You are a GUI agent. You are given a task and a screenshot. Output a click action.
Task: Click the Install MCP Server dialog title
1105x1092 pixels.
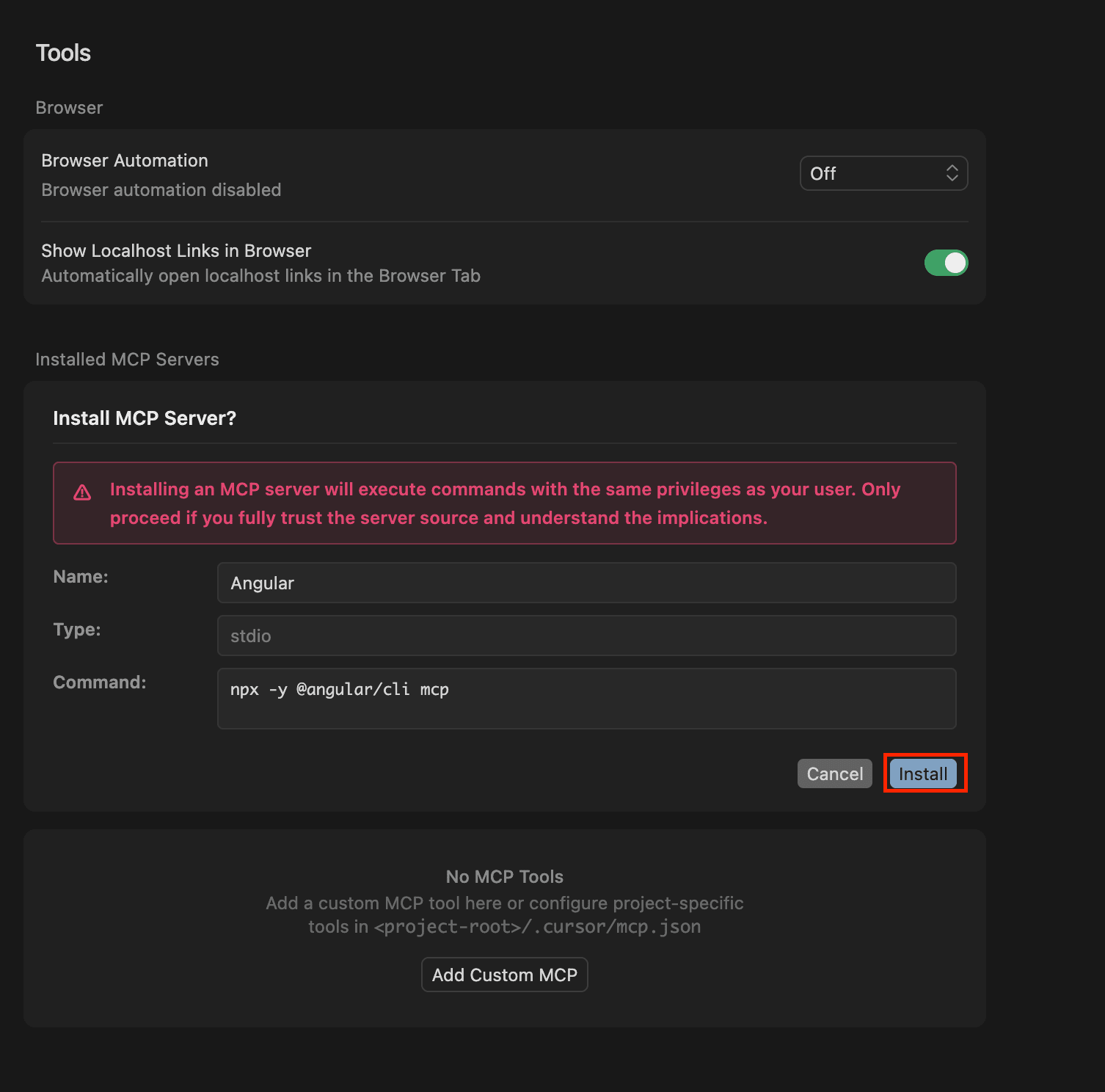[x=144, y=418]
